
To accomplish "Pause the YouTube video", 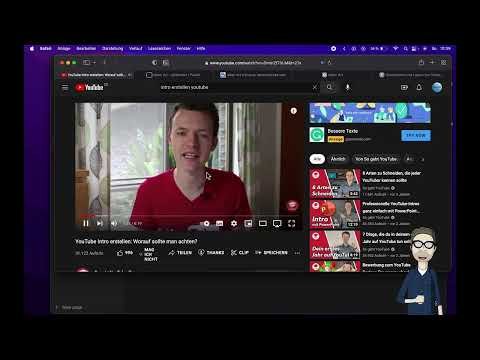I will click(86, 223).
